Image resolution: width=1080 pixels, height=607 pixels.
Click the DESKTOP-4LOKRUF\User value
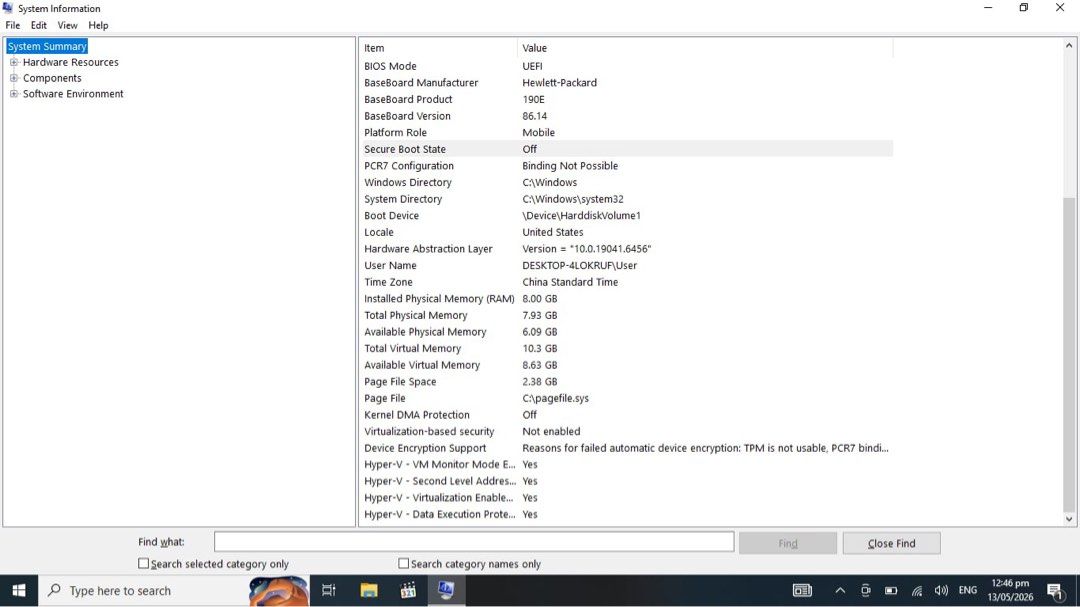click(x=579, y=265)
